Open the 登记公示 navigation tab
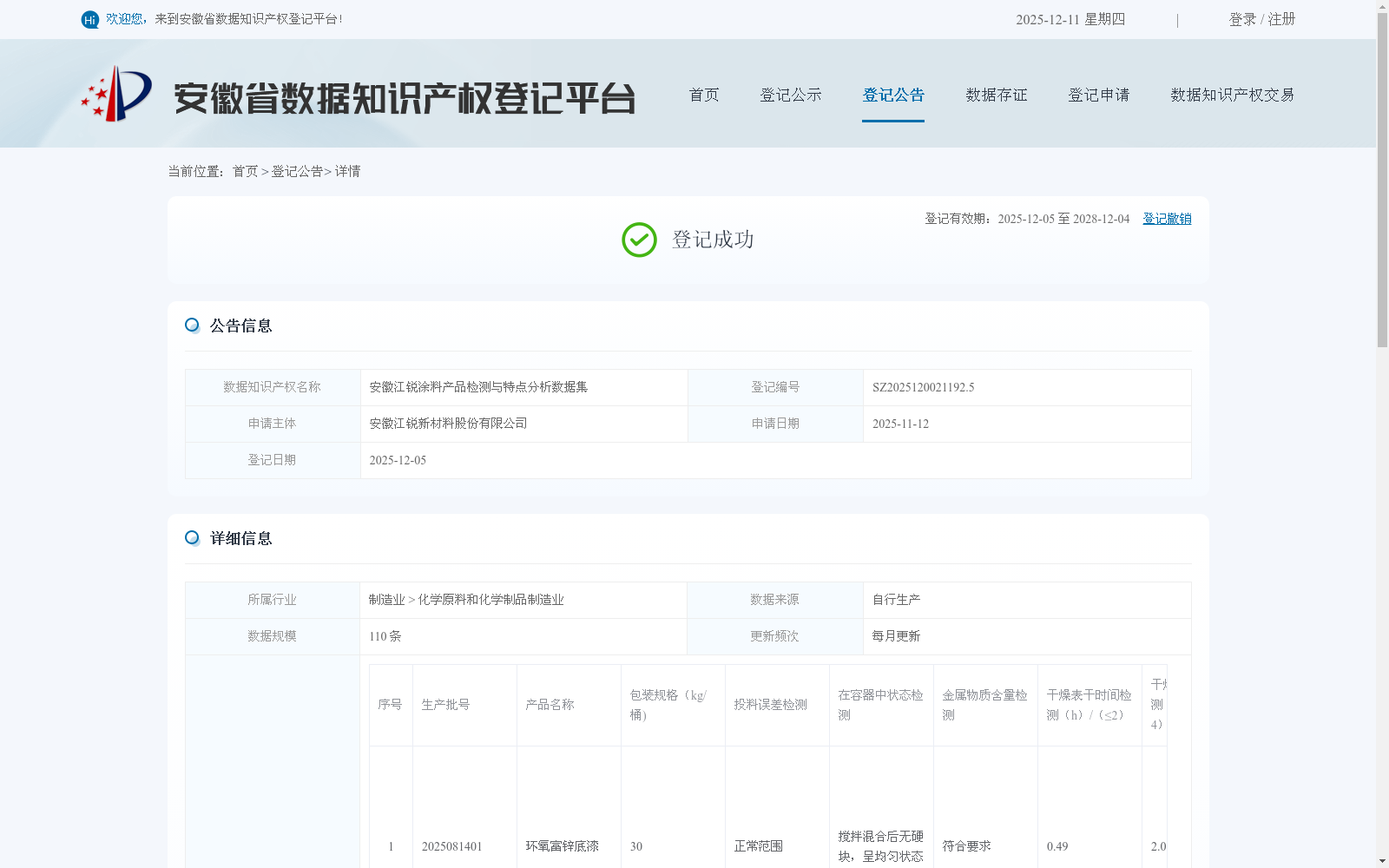The image size is (1389, 868). (x=791, y=95)
